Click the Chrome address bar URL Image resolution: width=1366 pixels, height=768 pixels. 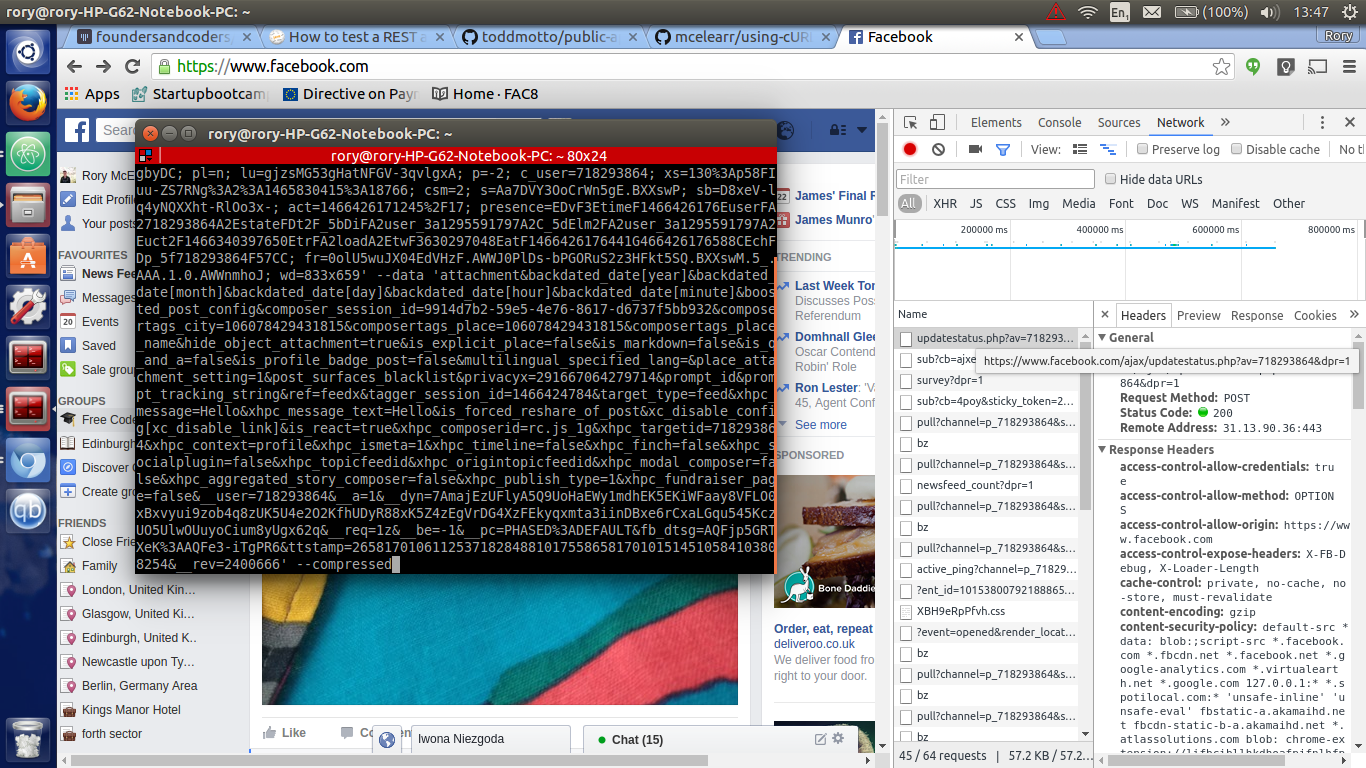pos(273,67)
